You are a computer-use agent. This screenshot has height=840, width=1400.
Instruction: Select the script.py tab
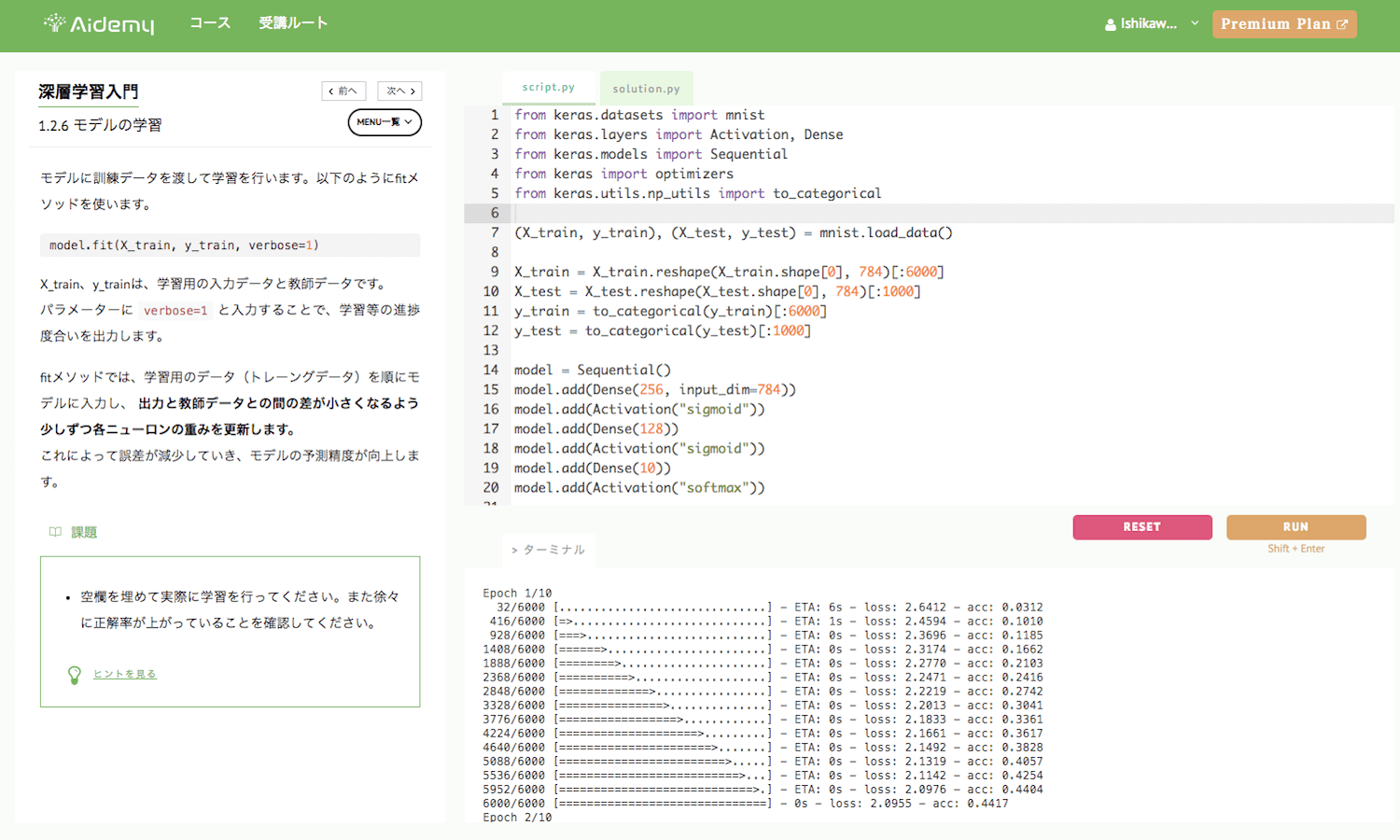click(549, 88)
